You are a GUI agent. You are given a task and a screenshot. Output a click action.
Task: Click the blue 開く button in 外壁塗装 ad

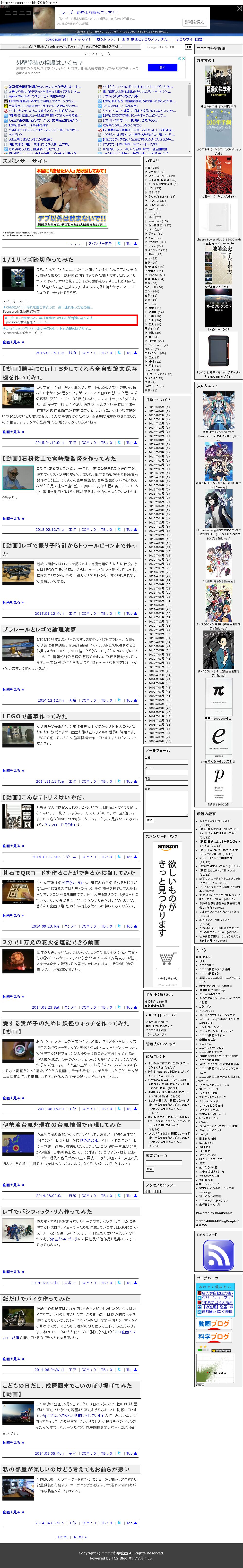(x=163, y=67)
